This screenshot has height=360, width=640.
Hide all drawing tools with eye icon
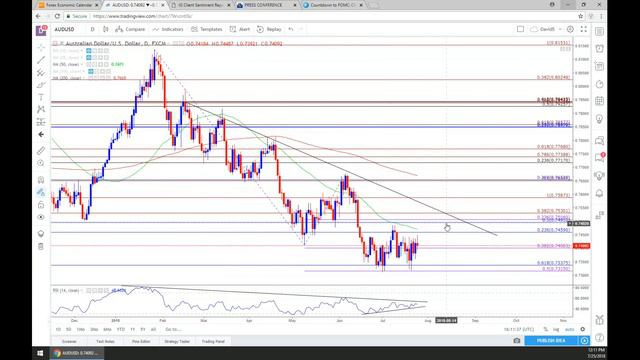(x=41, y=217)
